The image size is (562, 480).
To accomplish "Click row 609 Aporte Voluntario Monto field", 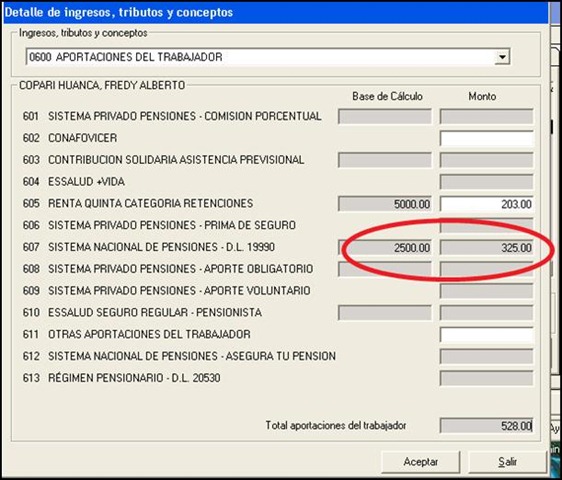I will coord(486,291).
